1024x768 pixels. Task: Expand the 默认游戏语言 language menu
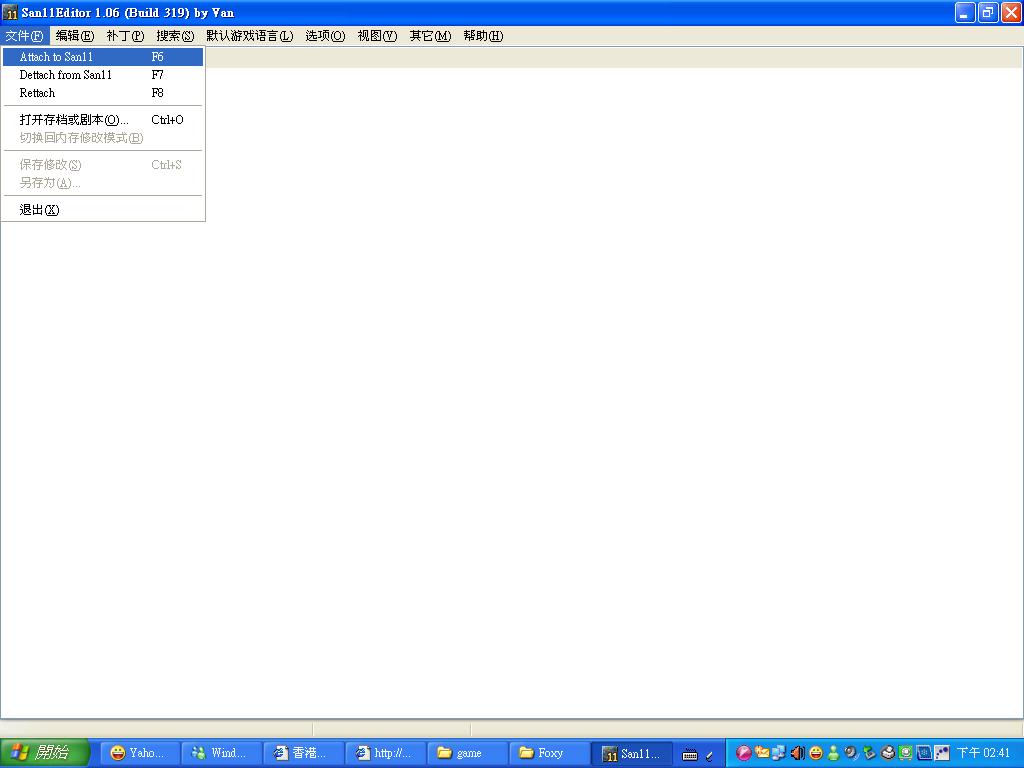(x=249, y=36)
